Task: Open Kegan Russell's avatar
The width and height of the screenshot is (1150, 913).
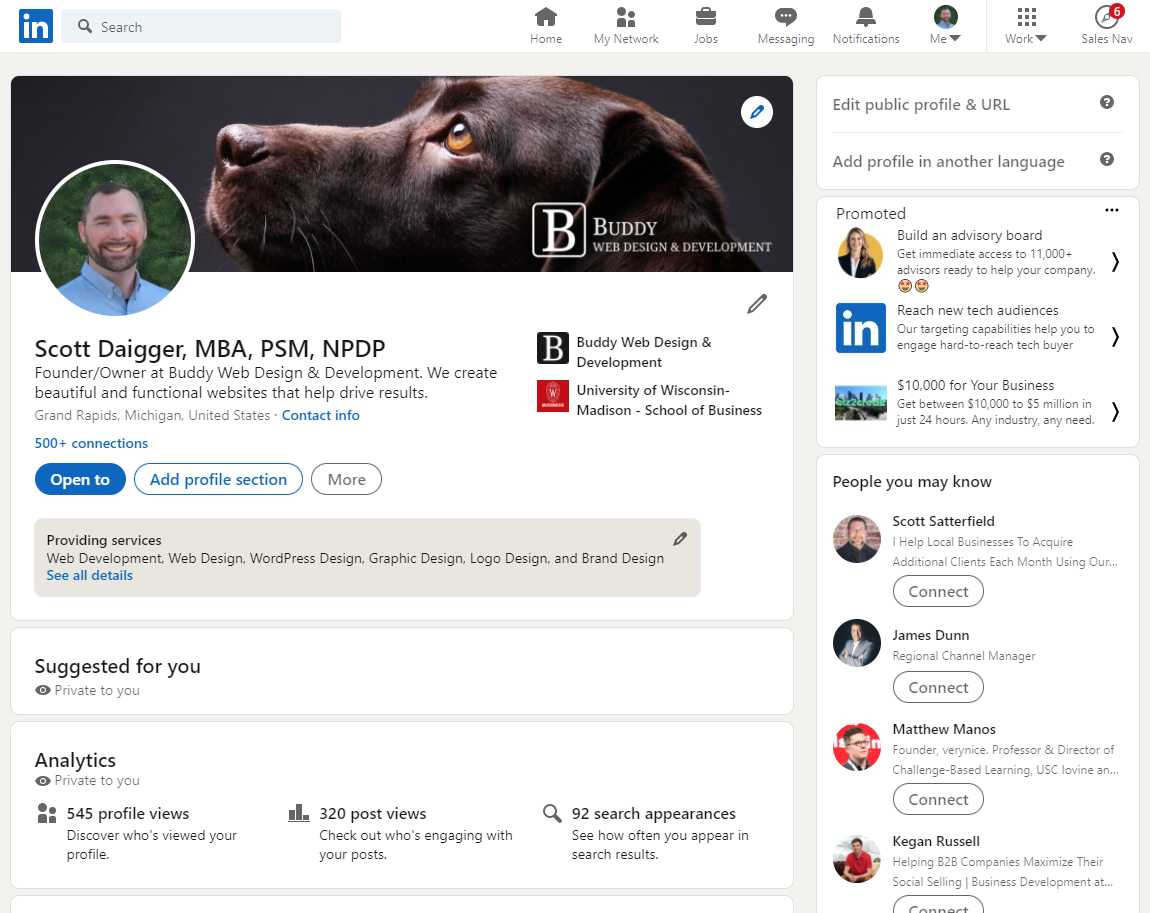Action: (857, 859)
